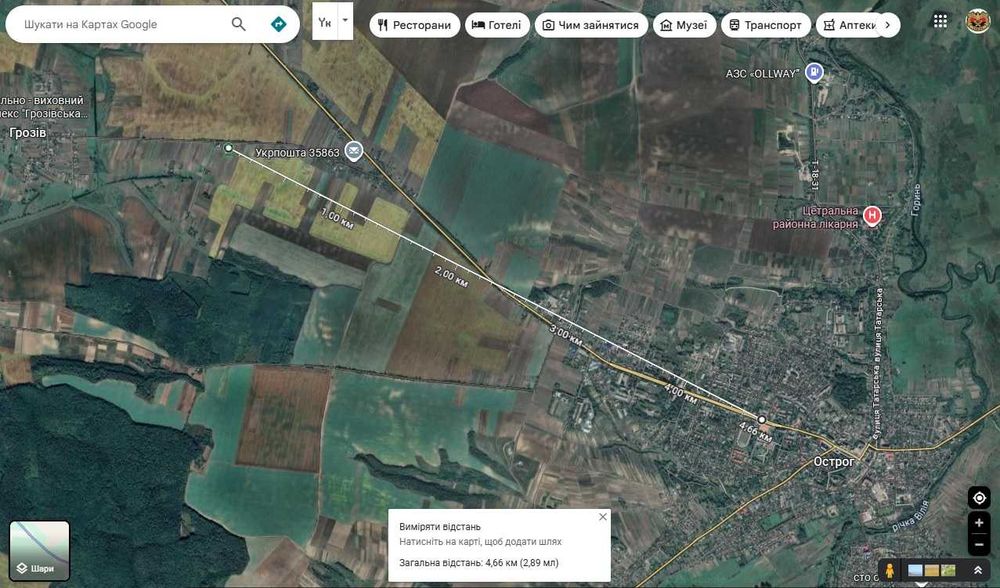Open directions via the blue diamond icon

point(278,24)
